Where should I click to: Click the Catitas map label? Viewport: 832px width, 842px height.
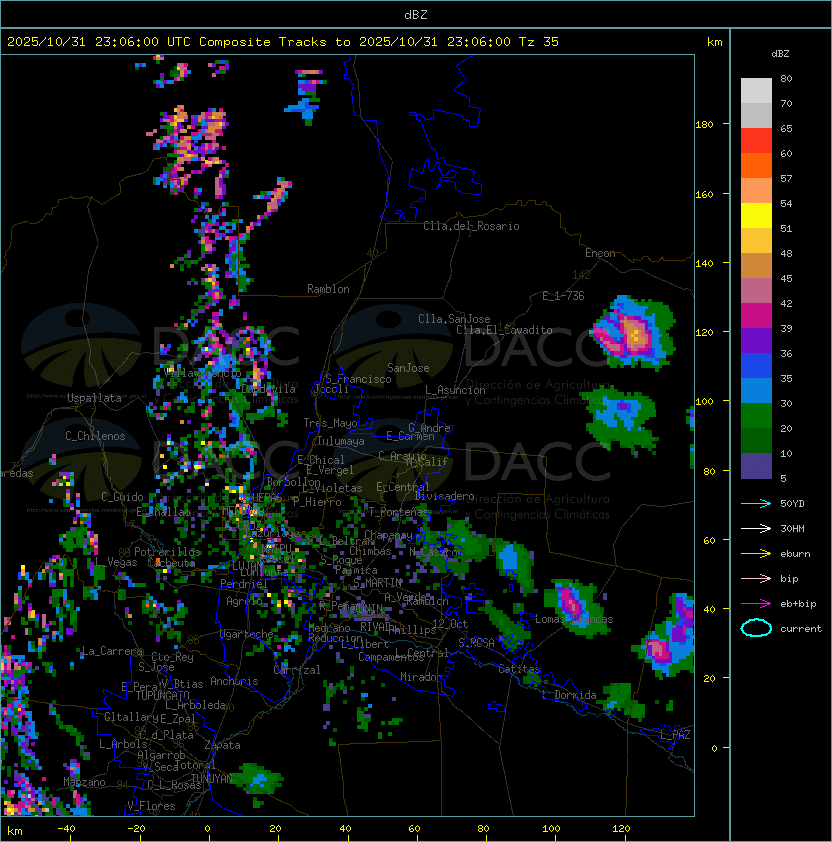(x=519, y=669)
